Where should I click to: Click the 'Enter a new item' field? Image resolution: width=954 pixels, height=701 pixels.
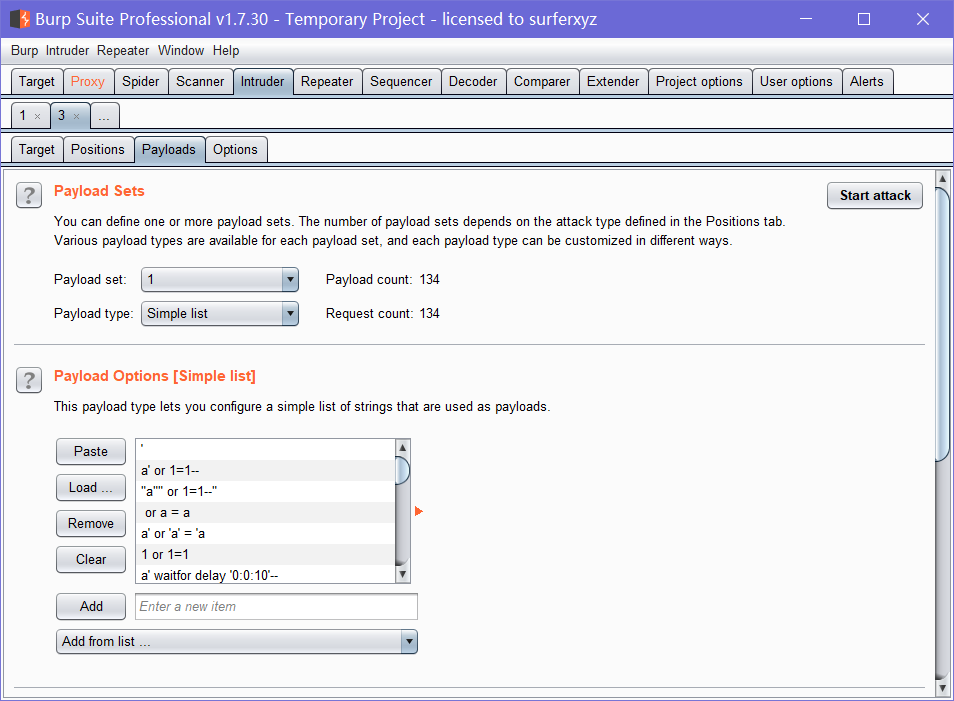(x=276, y=606)
